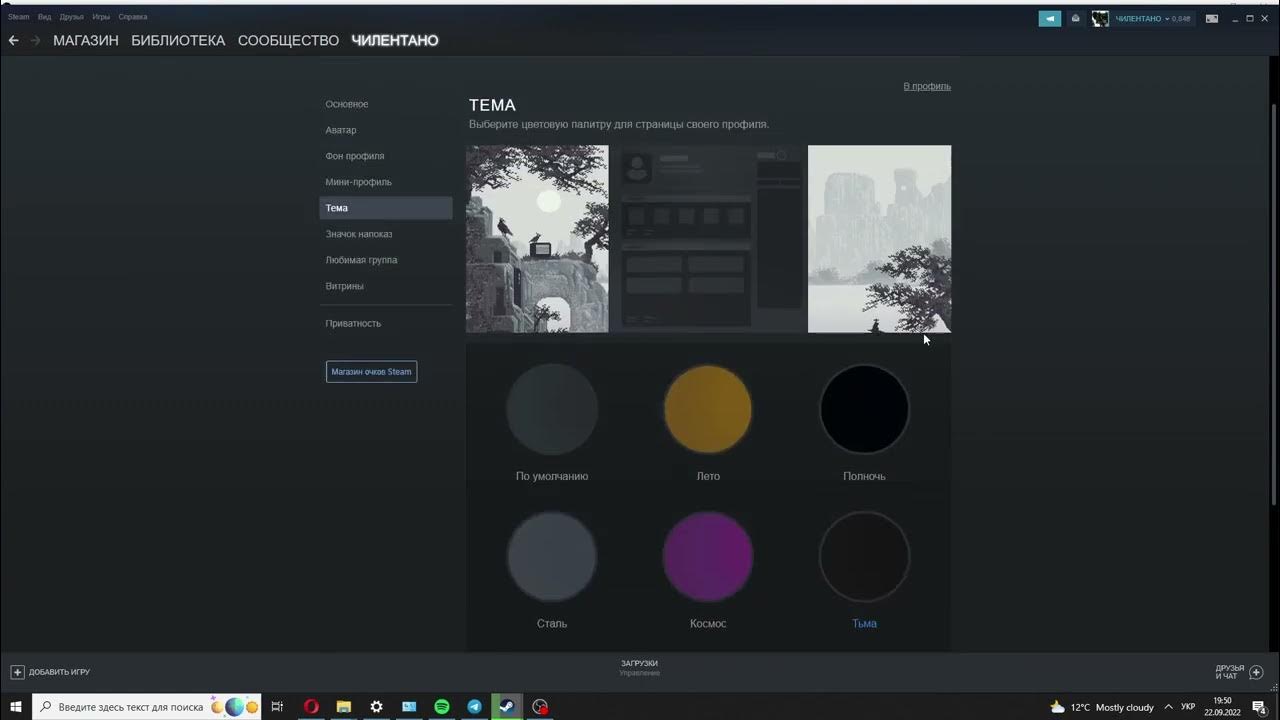Choose the yellow Лето theme swatch
1280x720 pixels.
point(708,409)
